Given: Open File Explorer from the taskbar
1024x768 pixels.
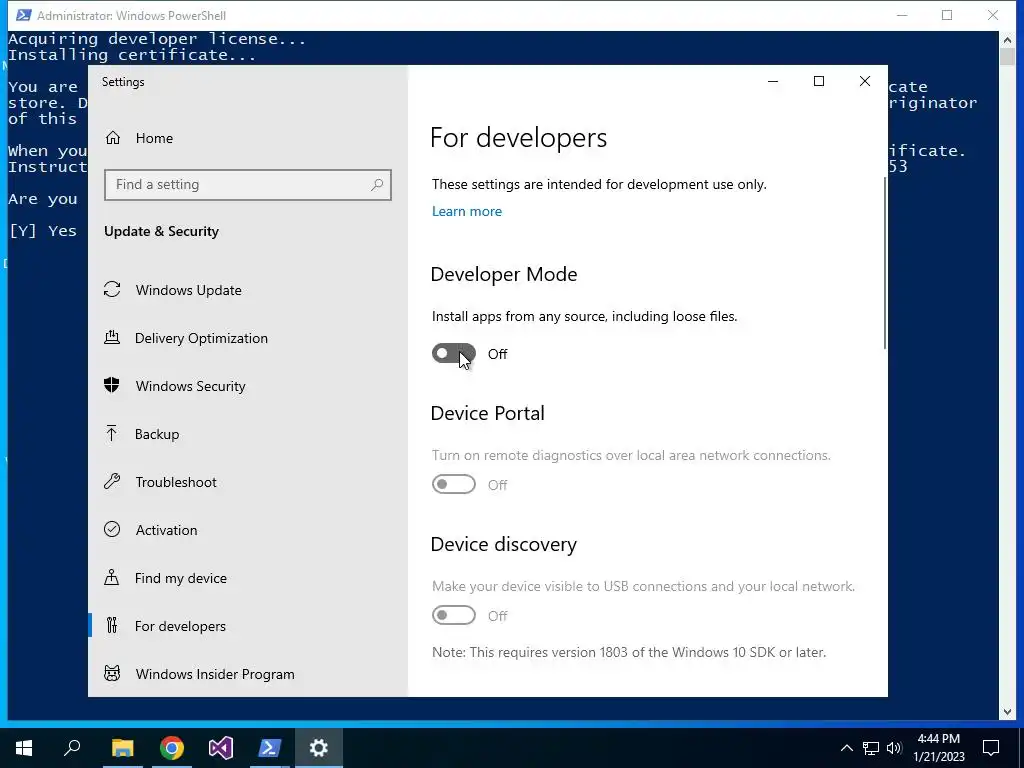Looking at the screenshot, I should 122,748.
